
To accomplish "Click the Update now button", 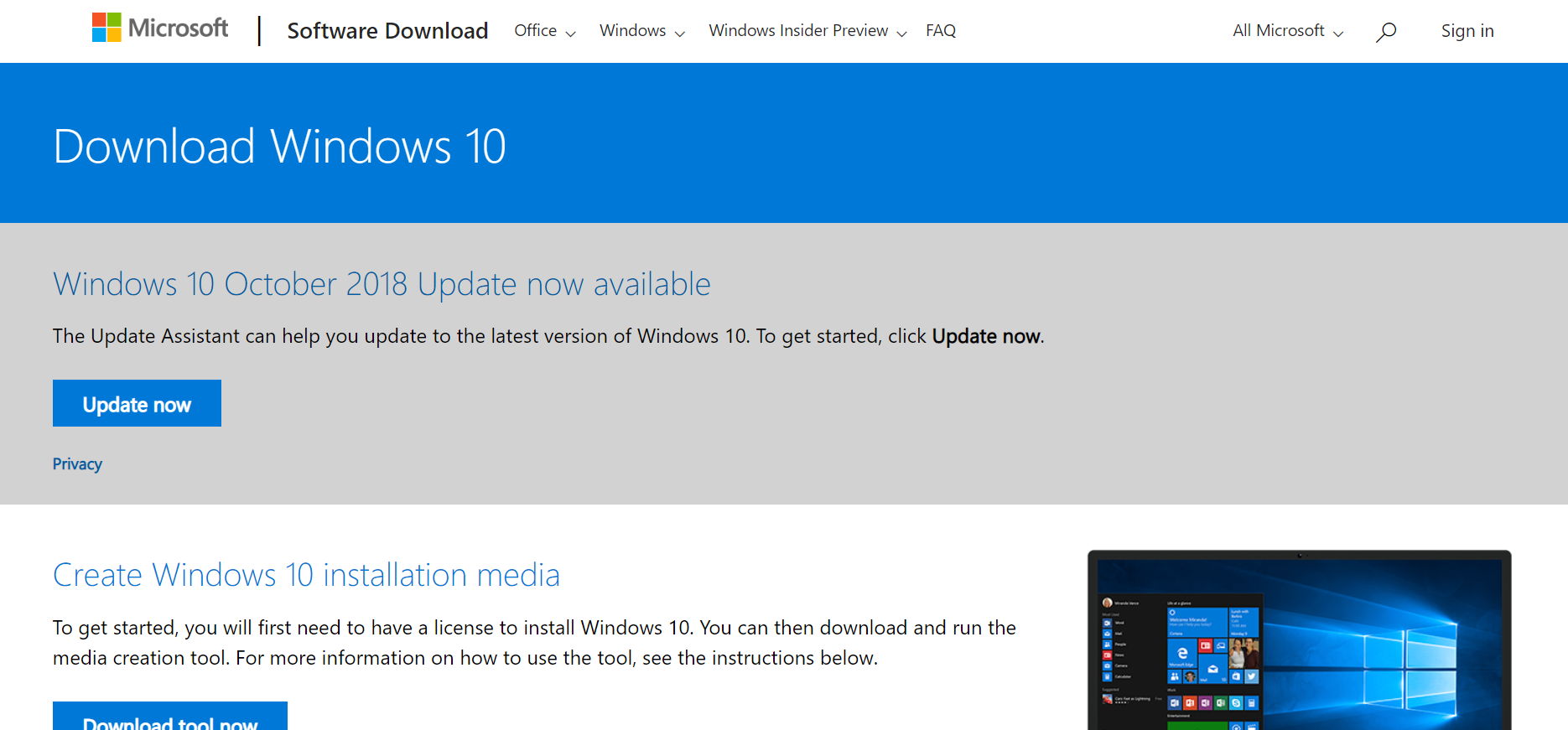I will coord(137,403).
